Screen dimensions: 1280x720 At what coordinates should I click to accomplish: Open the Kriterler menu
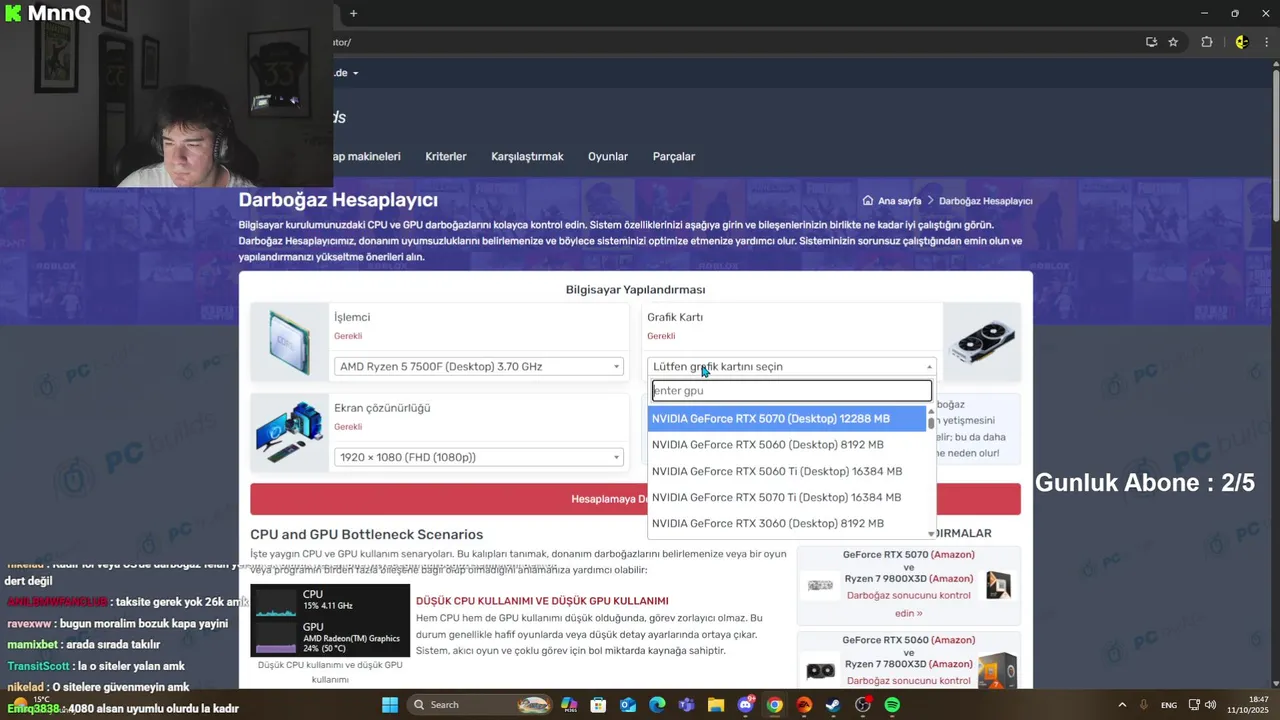(446, 157)
